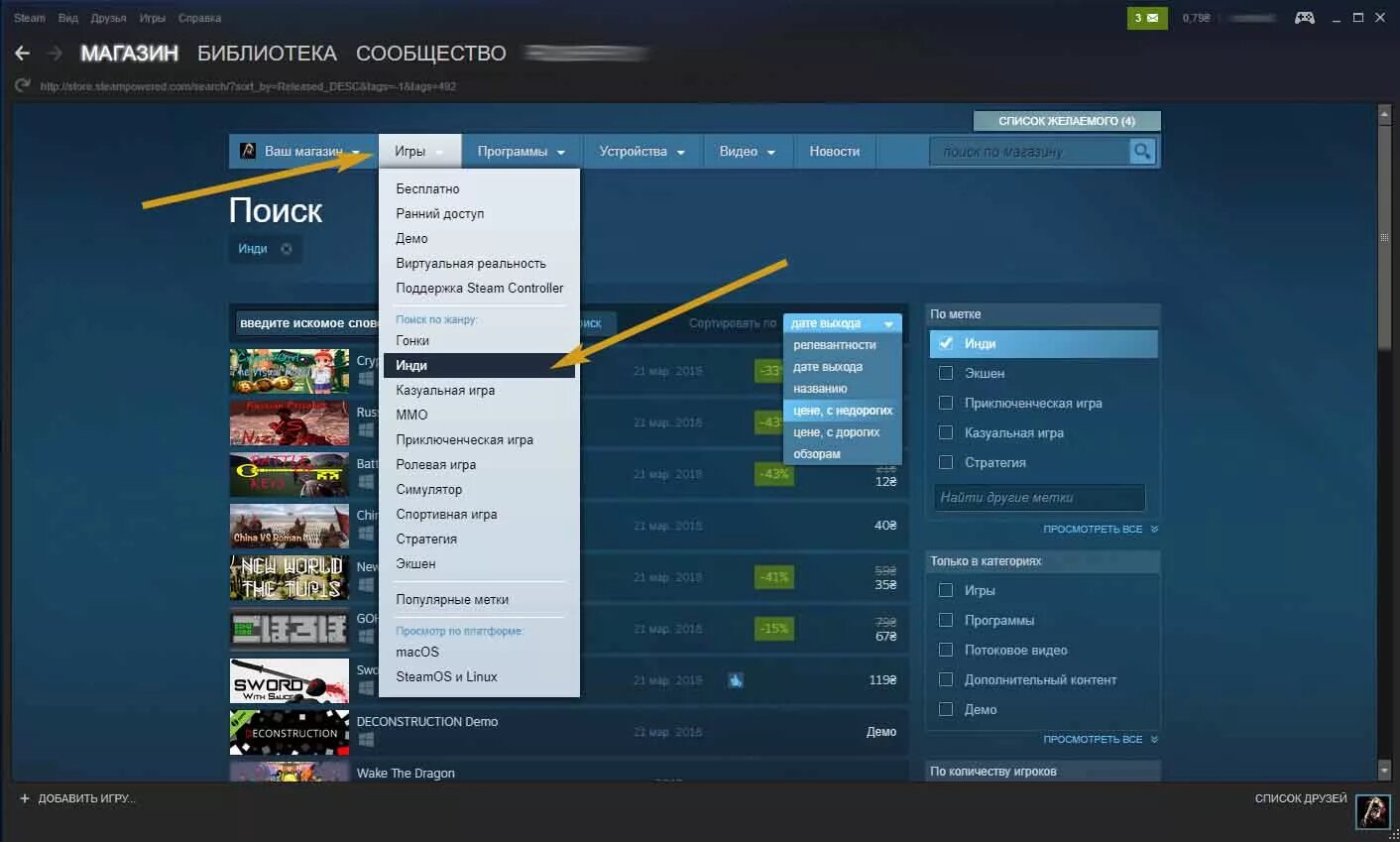1400x842 pixels.
Task: Enable Приключенческая игра tag checkbox
Action: tap(946, 403)
